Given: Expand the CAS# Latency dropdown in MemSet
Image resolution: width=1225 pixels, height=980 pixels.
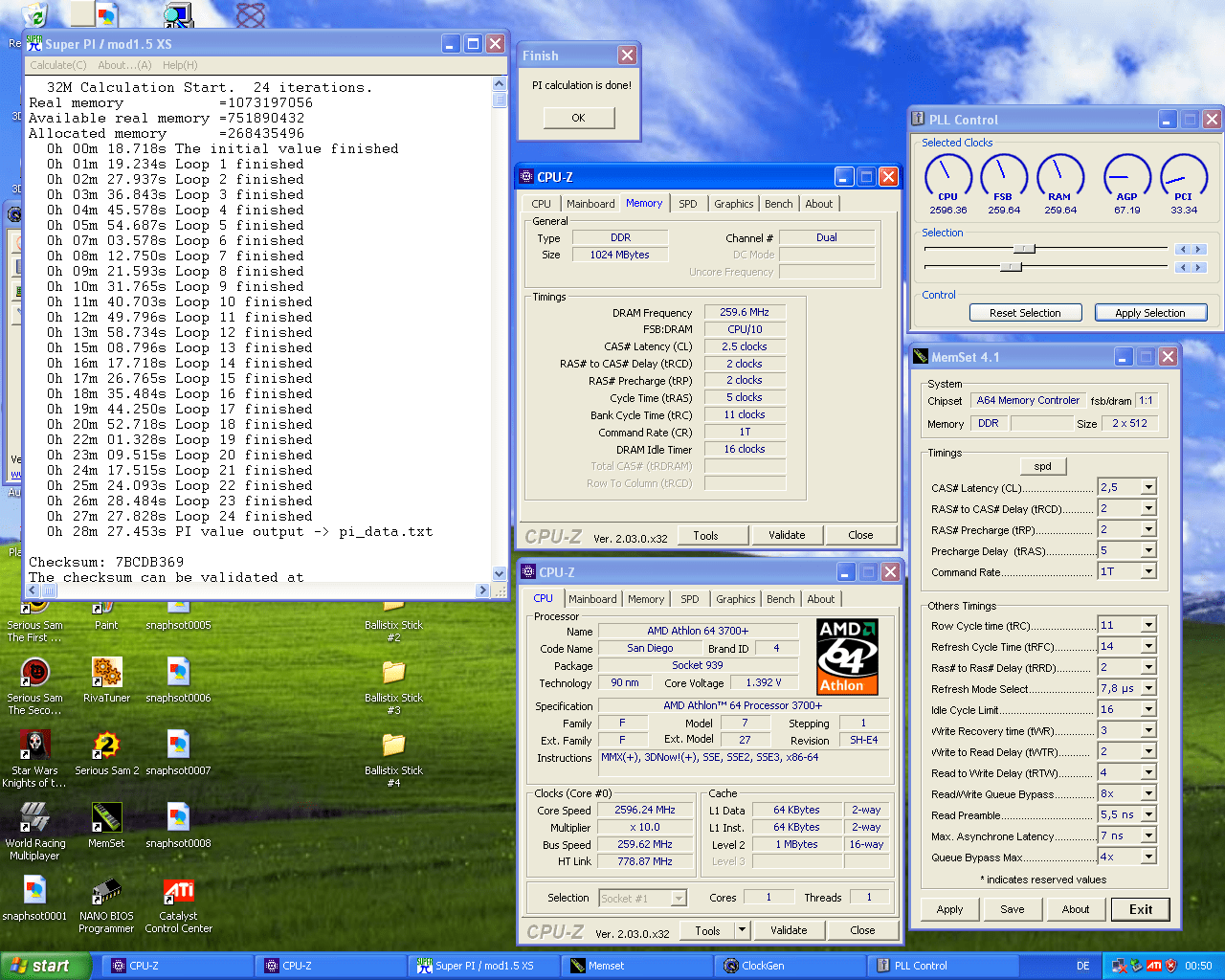Looking at the screenshot, I should tap(1148, 487).
